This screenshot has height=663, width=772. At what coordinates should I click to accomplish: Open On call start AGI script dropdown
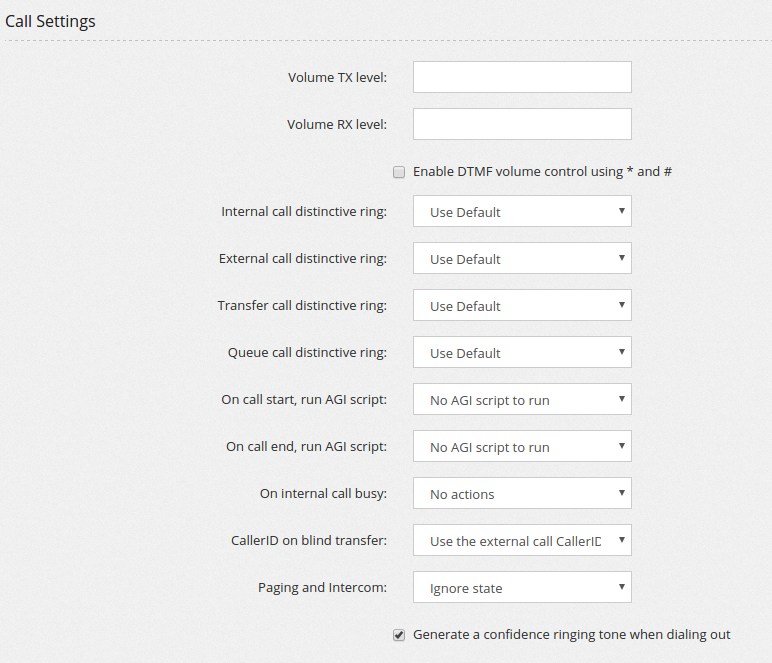[522, 399]
